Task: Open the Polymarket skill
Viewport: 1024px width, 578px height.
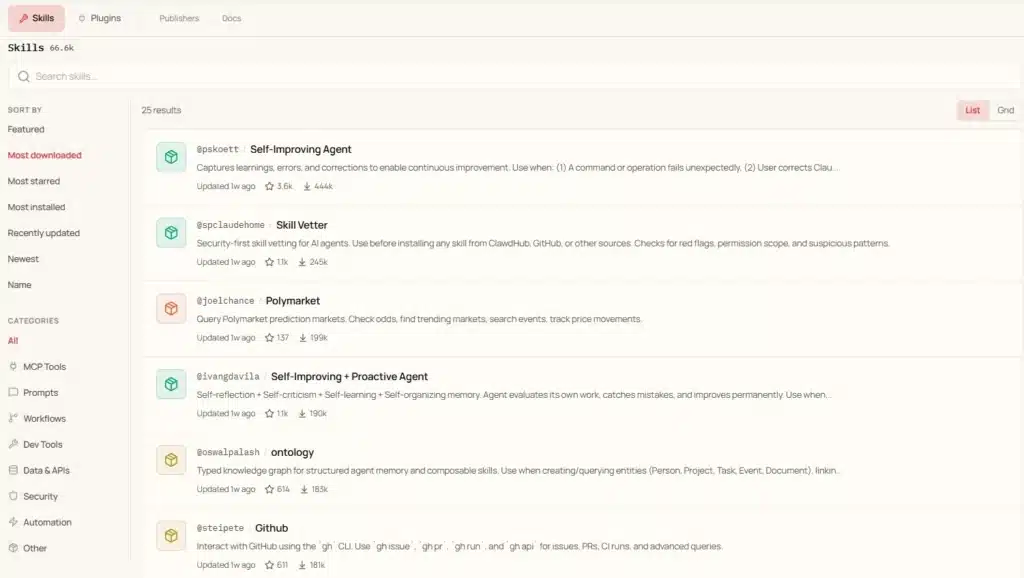Action: (293, 301)
